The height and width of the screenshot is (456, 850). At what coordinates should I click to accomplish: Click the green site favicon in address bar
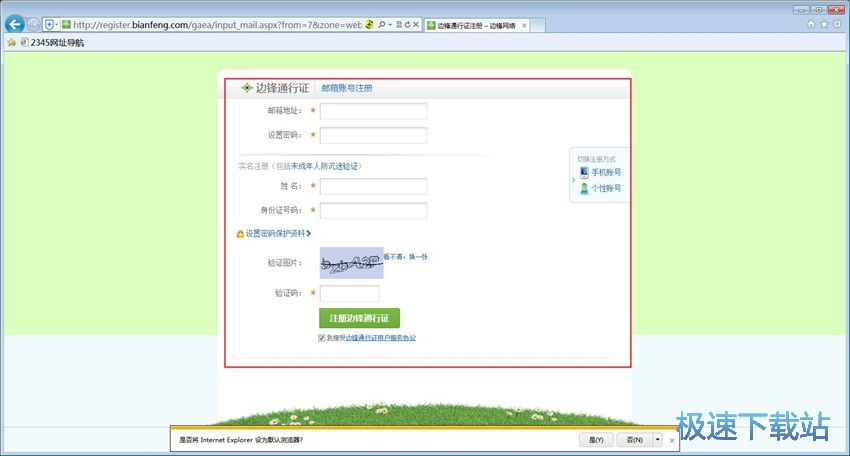click(x=66, y=24)
